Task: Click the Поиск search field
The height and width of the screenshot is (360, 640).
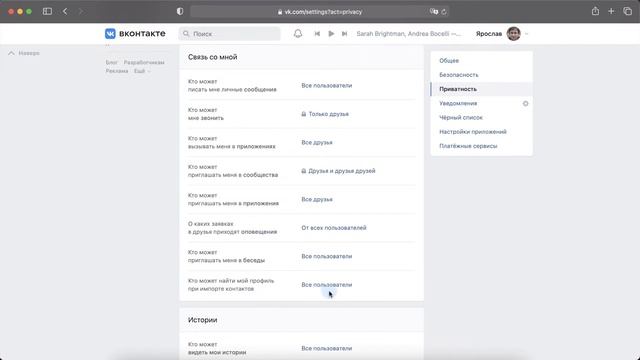Action: point(229,33)
